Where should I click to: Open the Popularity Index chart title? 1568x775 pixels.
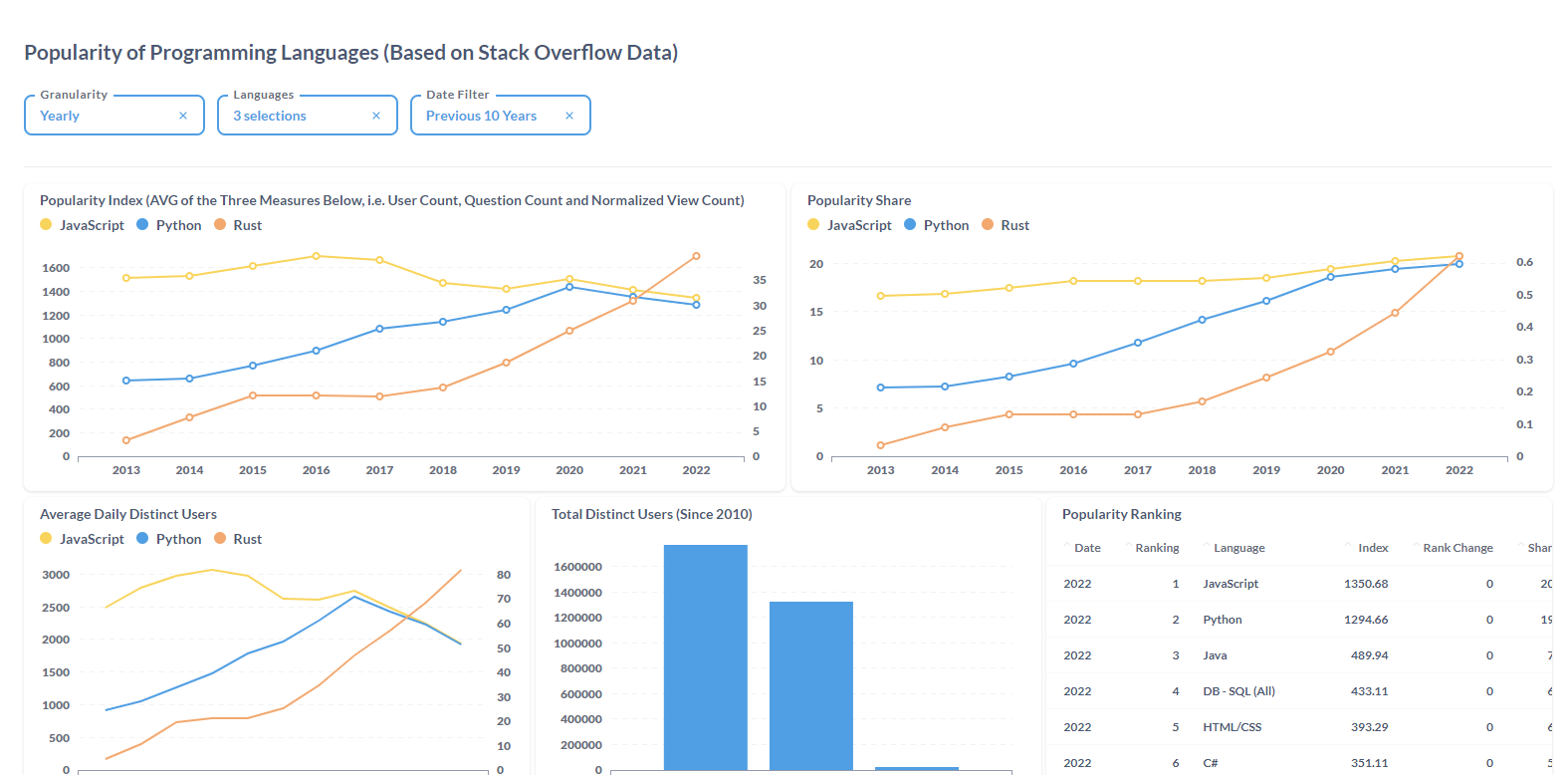coord(392,200)
